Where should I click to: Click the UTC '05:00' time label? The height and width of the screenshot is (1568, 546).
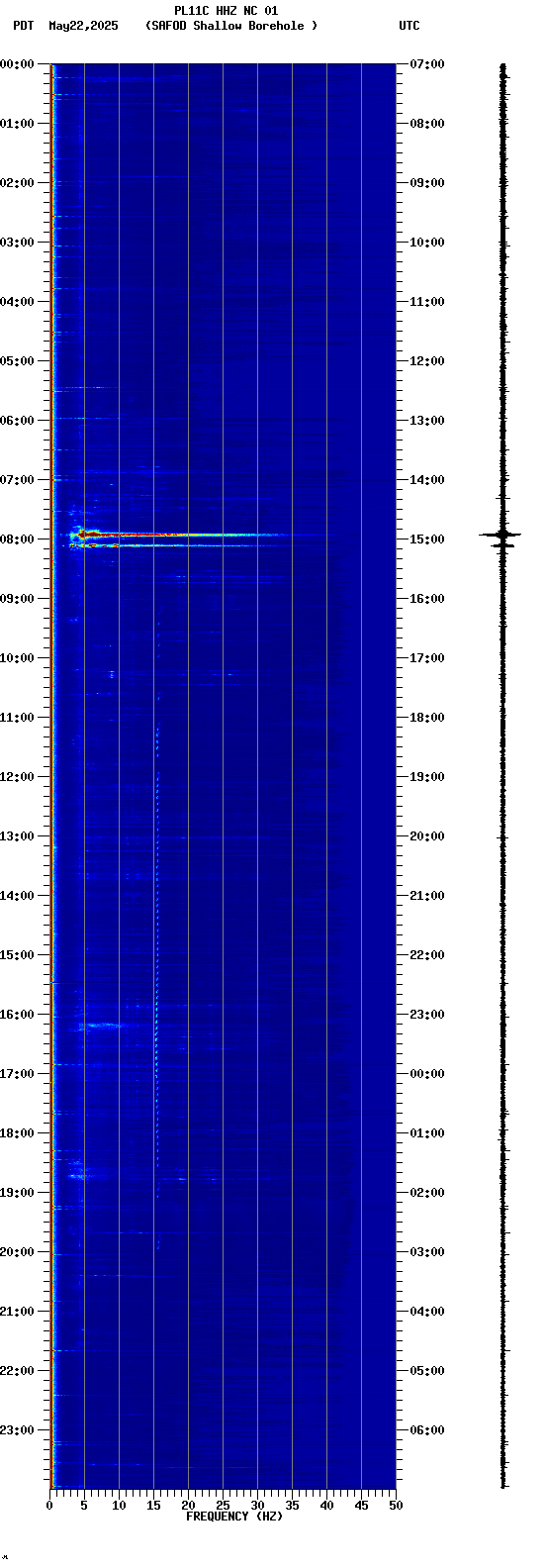coord(427,1371)
